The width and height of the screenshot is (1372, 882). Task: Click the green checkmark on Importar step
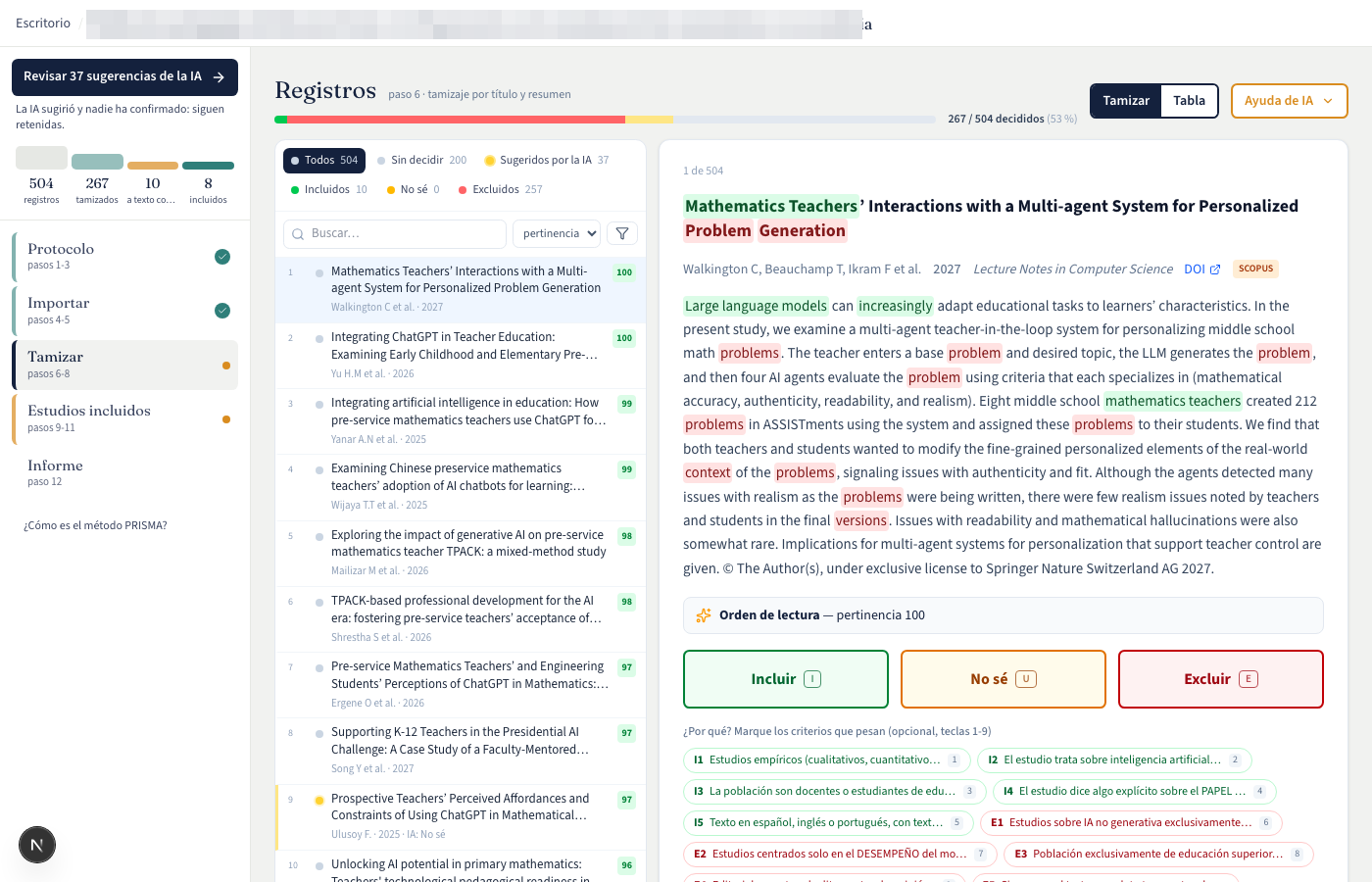click(x=222, y=311)
